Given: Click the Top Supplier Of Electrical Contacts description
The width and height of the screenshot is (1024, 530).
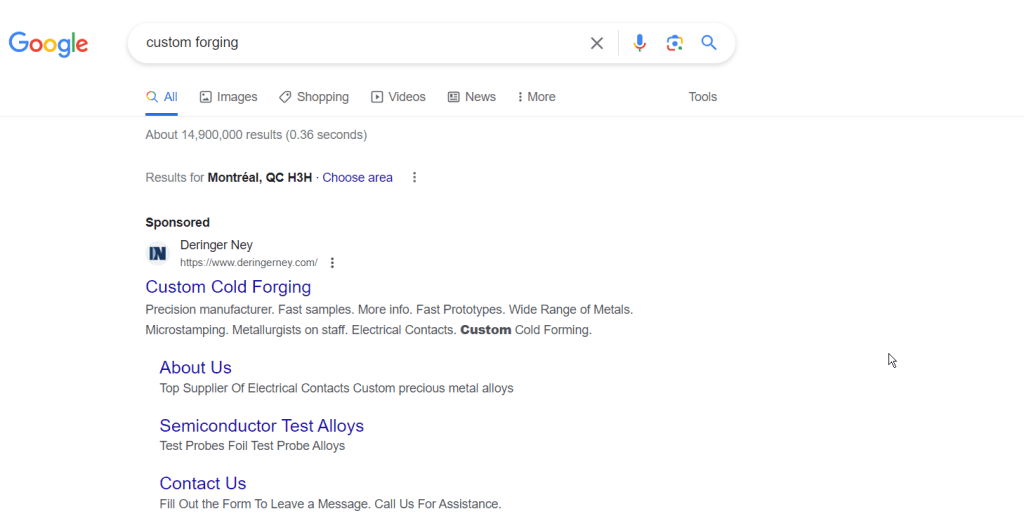Looking at the screenshot, I should [336, 388].
